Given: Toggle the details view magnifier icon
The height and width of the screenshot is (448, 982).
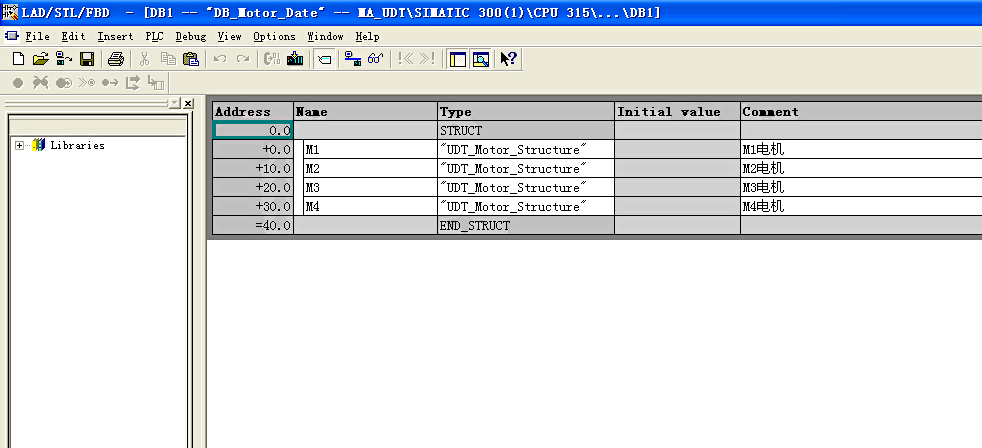Looking at the screenshot, I should coord(480,60).
